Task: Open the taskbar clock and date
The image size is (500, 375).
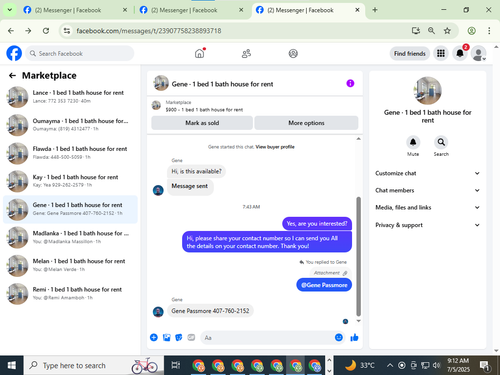Action: point(458,365)
